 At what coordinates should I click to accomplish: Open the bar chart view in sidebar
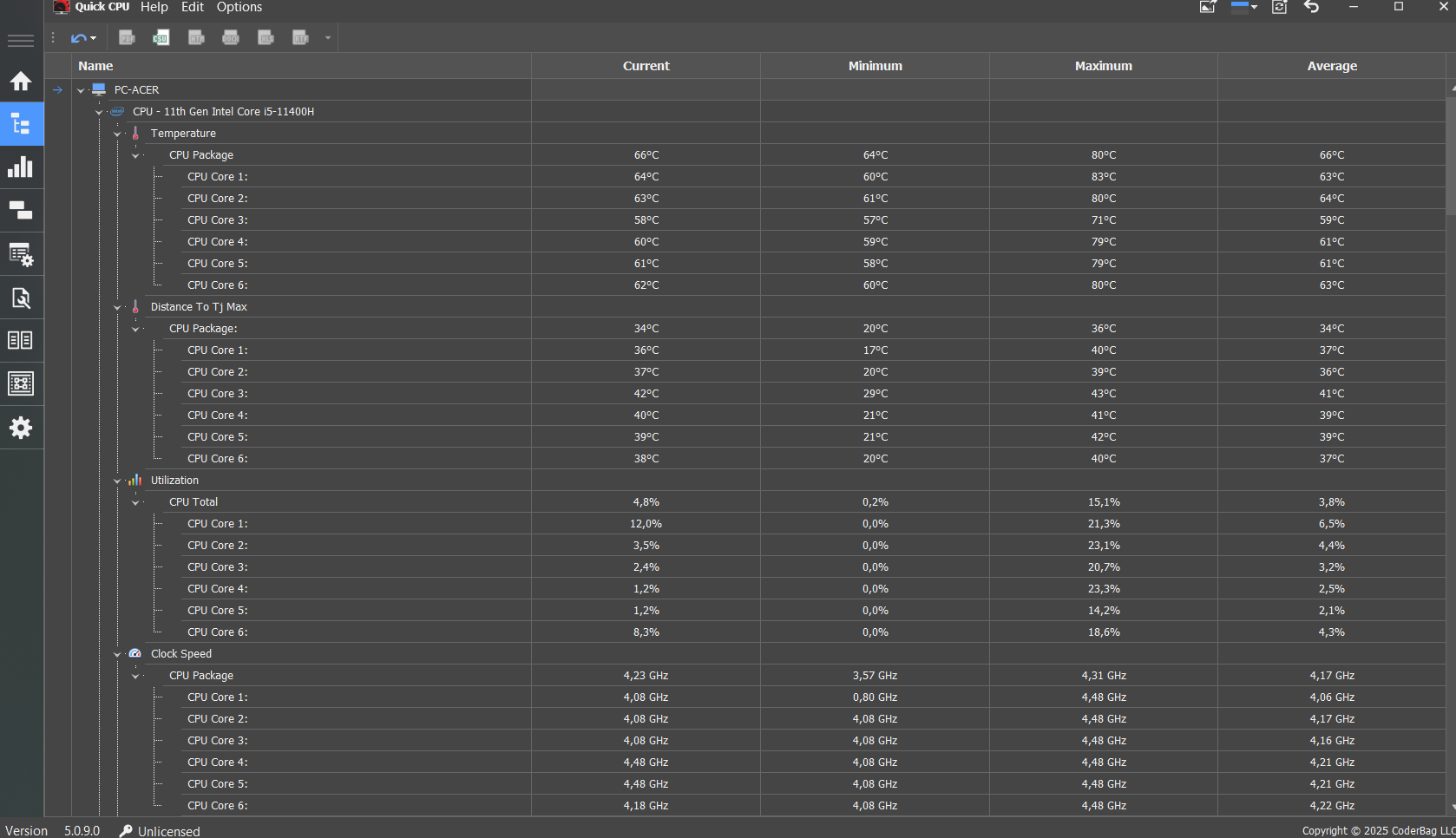21,167
